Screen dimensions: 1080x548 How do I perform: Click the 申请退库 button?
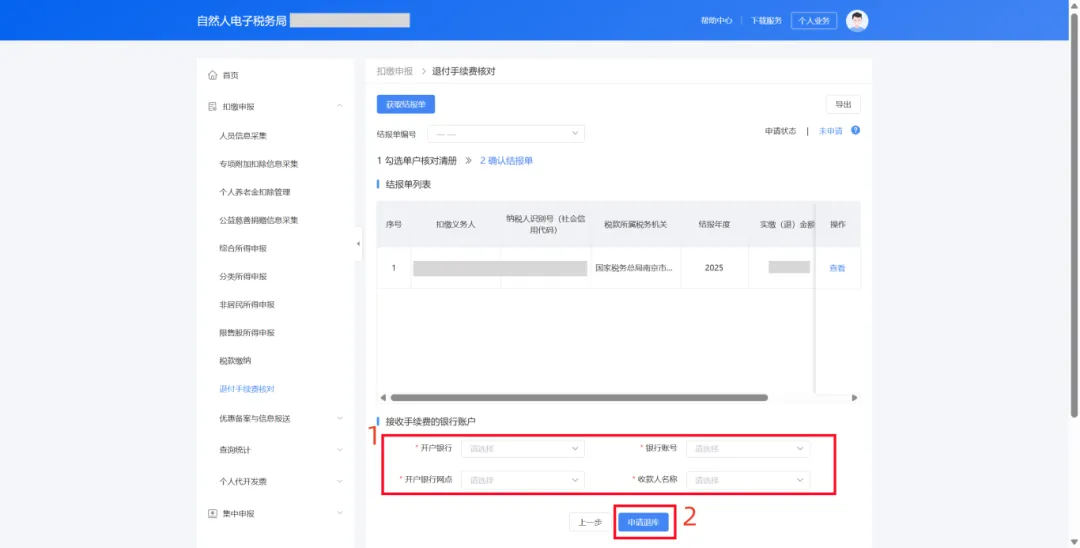click(x=642, y=522)
